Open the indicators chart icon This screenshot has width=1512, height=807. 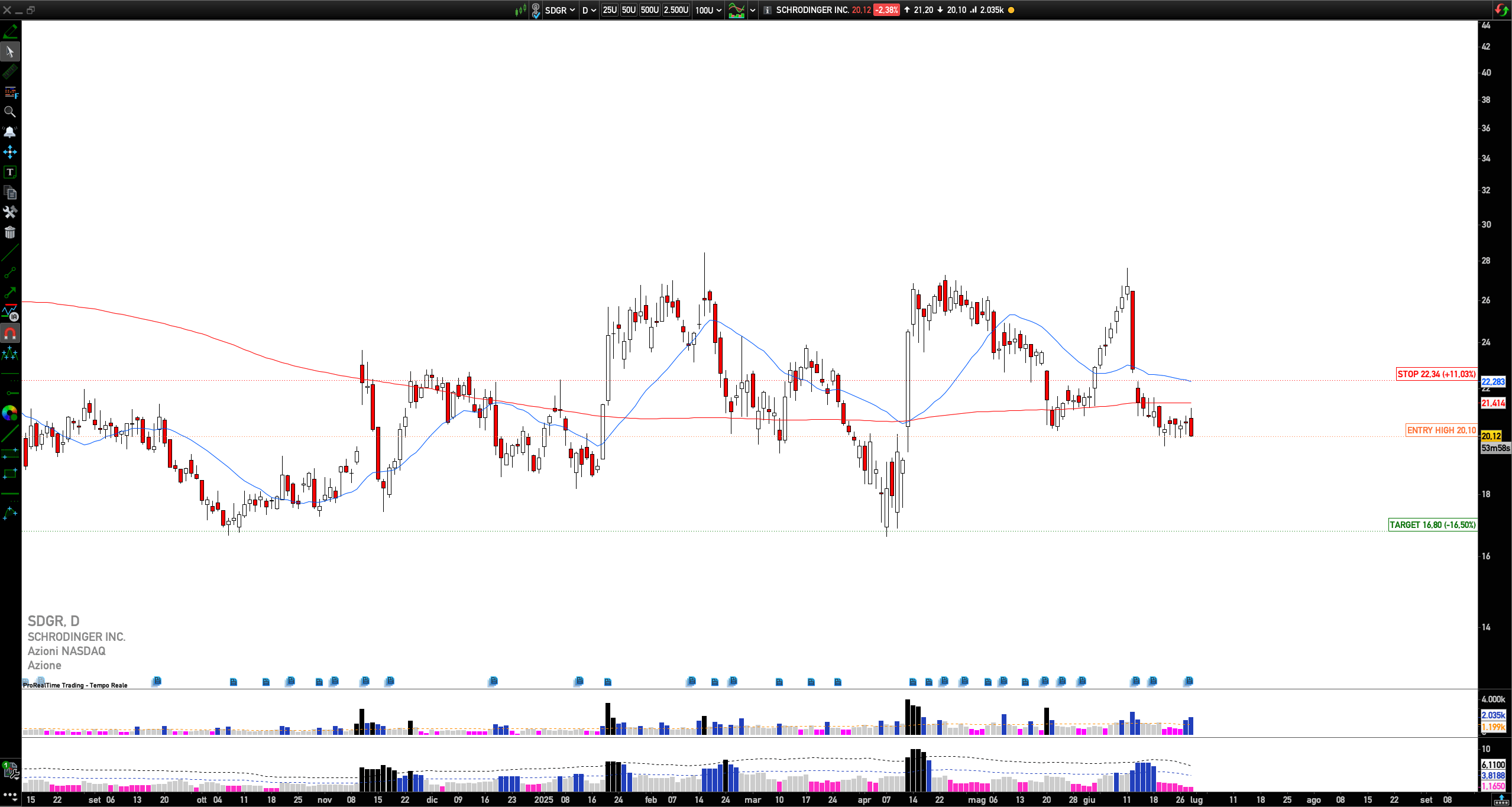[x=736, y=10]
